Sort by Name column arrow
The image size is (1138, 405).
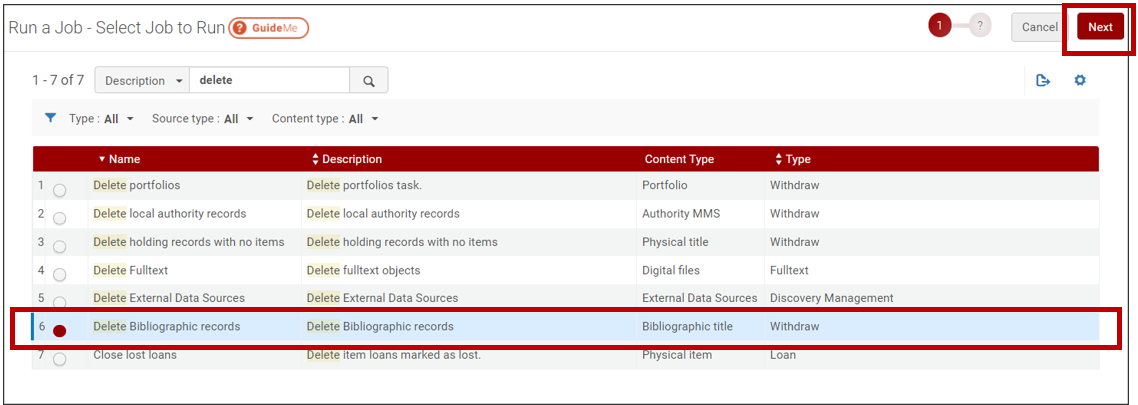click(102, 159)
